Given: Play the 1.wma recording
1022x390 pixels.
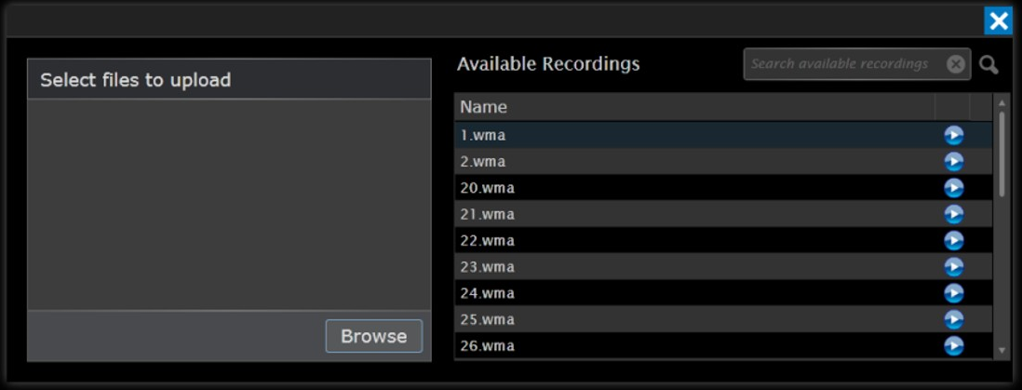Looking at the screenshot, I should pyautogui.click(x=954, y=136).
